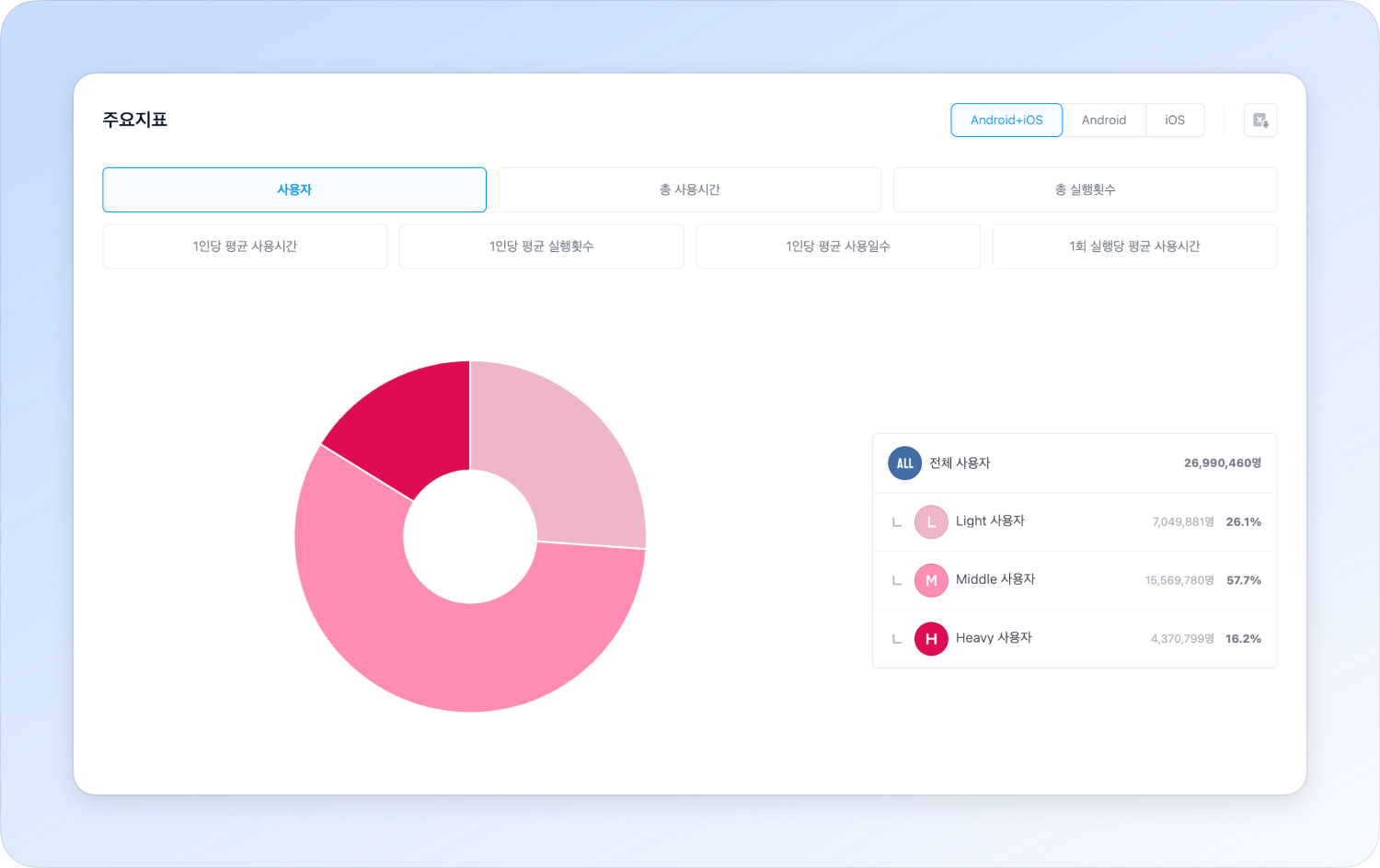Click the ALL total users badge
This screenshot has width=1380, height=868.
pyautogui.click(x=904, y=463)
